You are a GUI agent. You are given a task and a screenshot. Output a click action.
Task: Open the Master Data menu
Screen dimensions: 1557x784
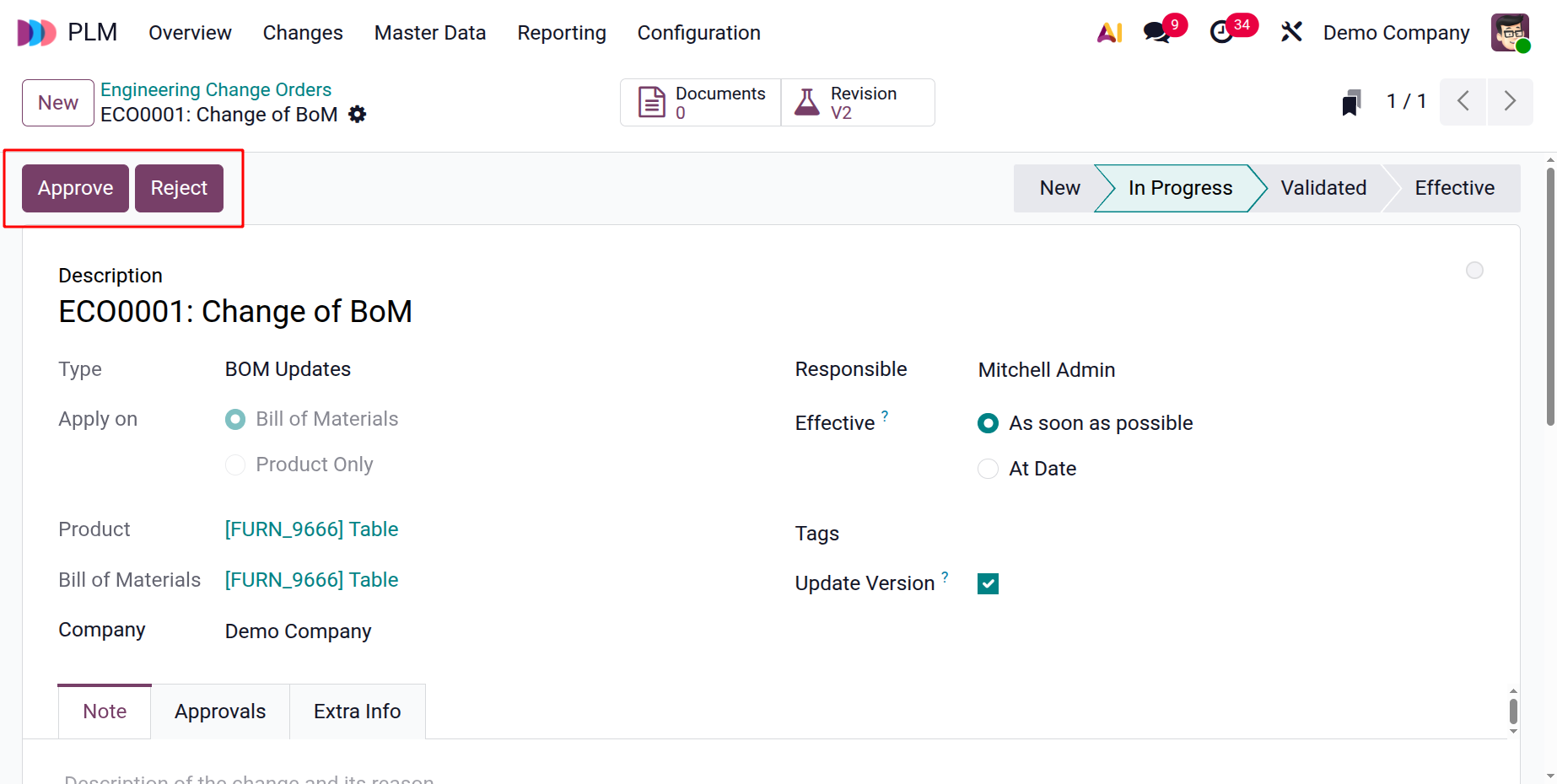click(430, 32)
